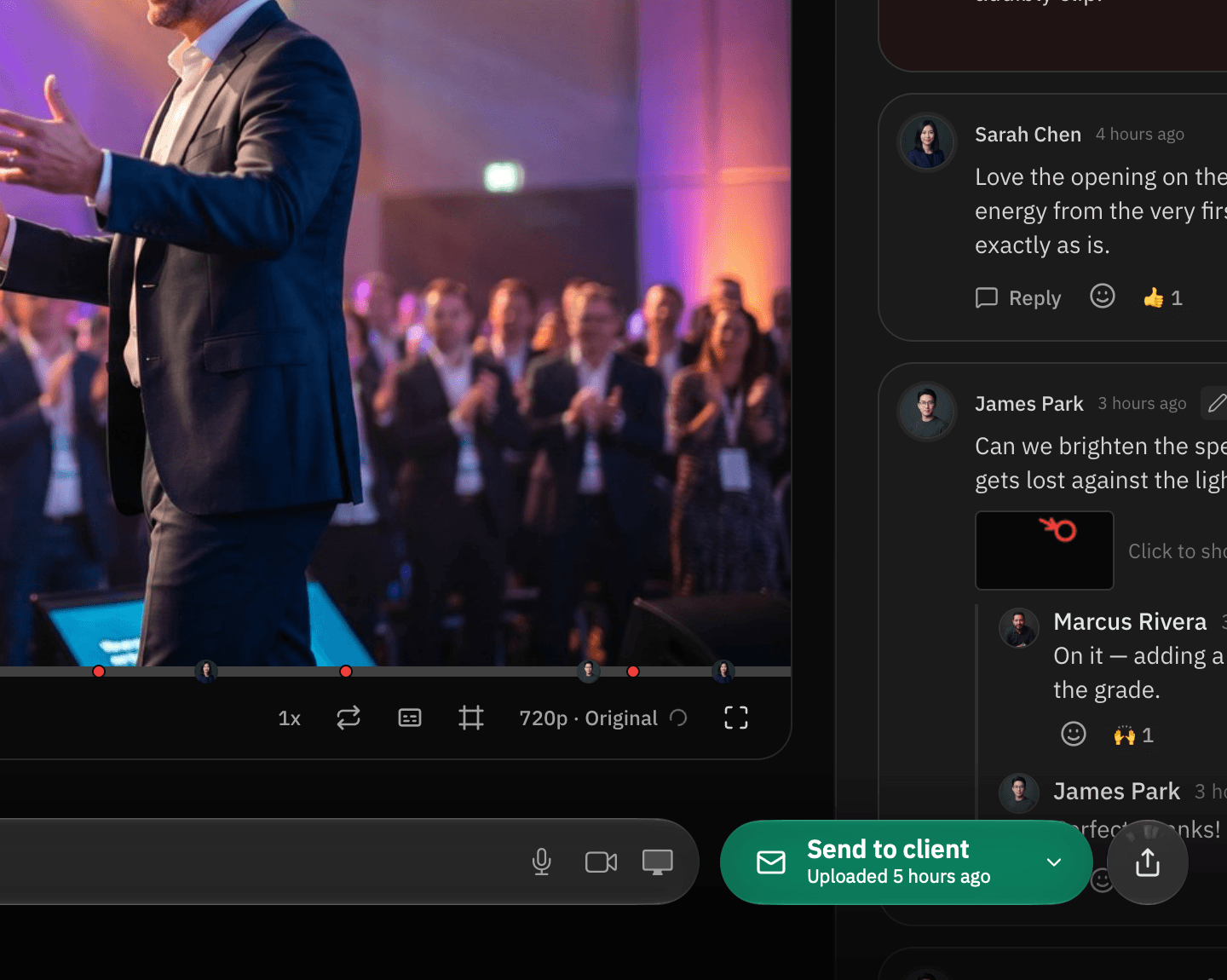The width and height of the screenshot is (1227, 980).
Task: Click the "Uploaded 5 hours ago" status text
Action: 899,877
